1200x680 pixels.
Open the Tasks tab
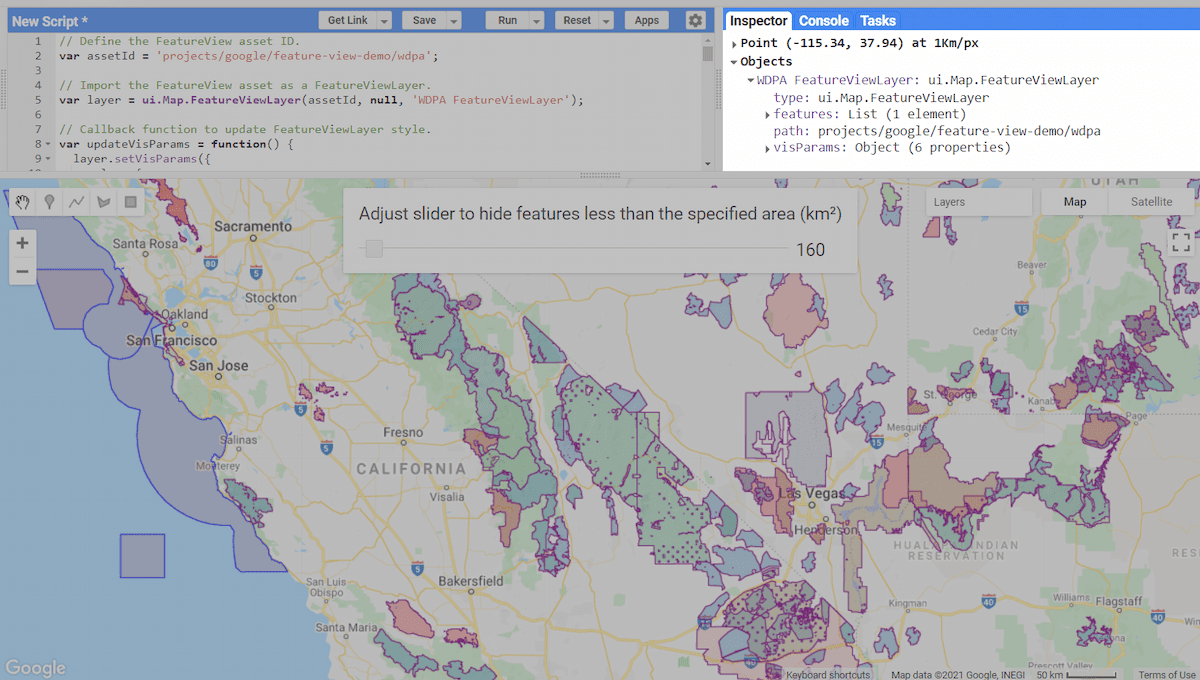pyautogui.click(x=878, y=21)
